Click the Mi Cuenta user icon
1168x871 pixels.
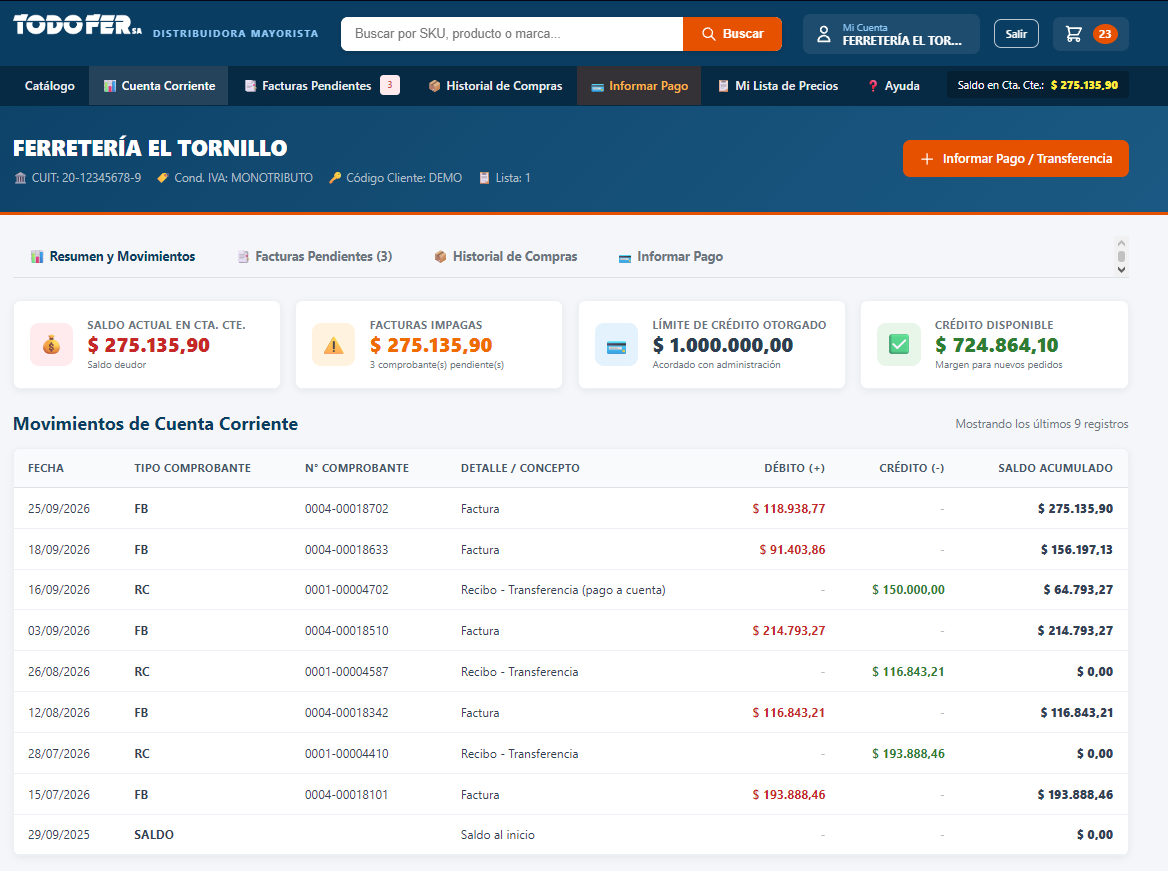(823, 34)
